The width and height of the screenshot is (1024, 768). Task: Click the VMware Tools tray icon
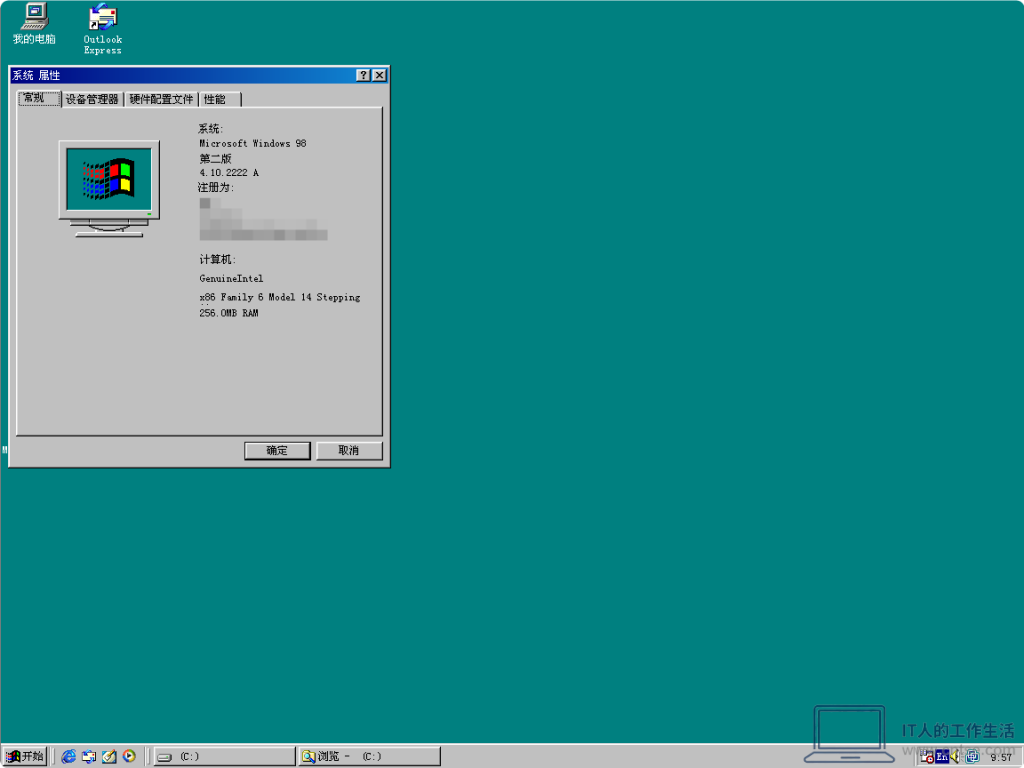click(x=972, y=757)
